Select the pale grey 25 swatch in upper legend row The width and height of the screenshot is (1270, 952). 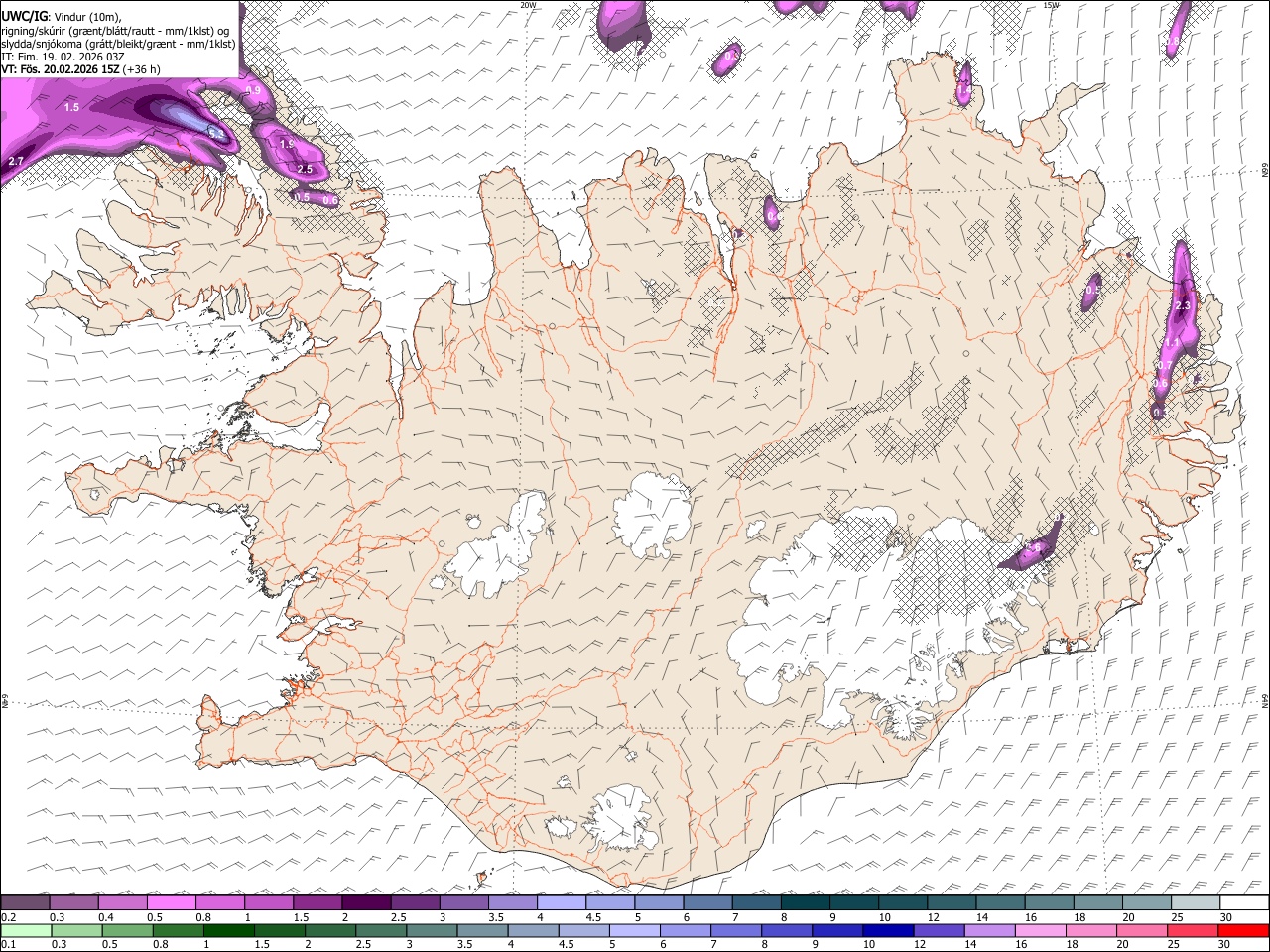1196,903
